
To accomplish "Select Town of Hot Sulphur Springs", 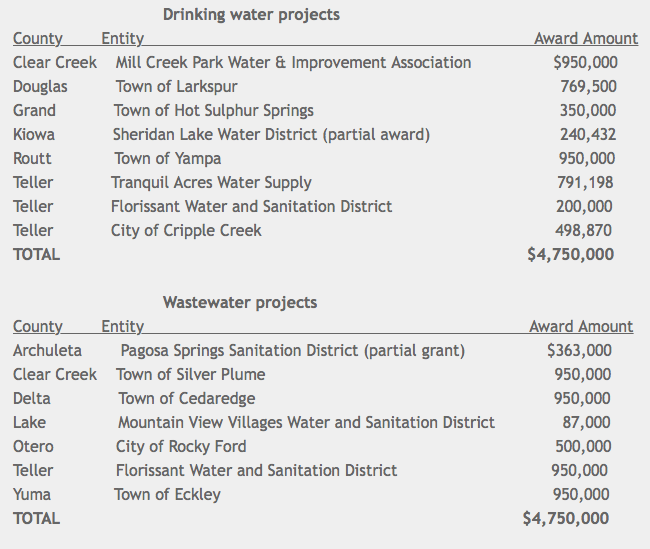I will (214, 111).
